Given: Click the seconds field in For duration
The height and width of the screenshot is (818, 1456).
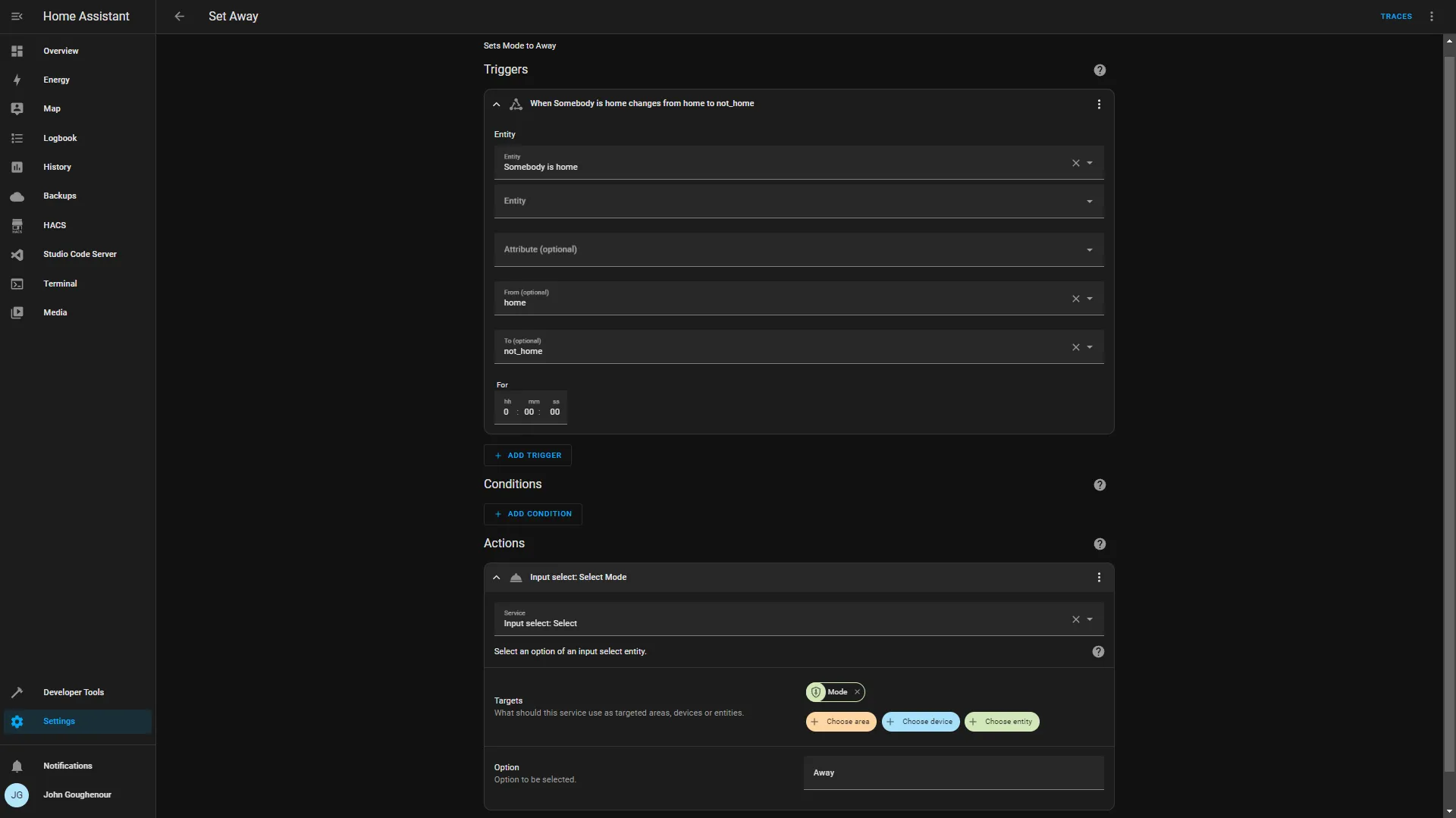Looking at the screenshot, I should (555, 412).
